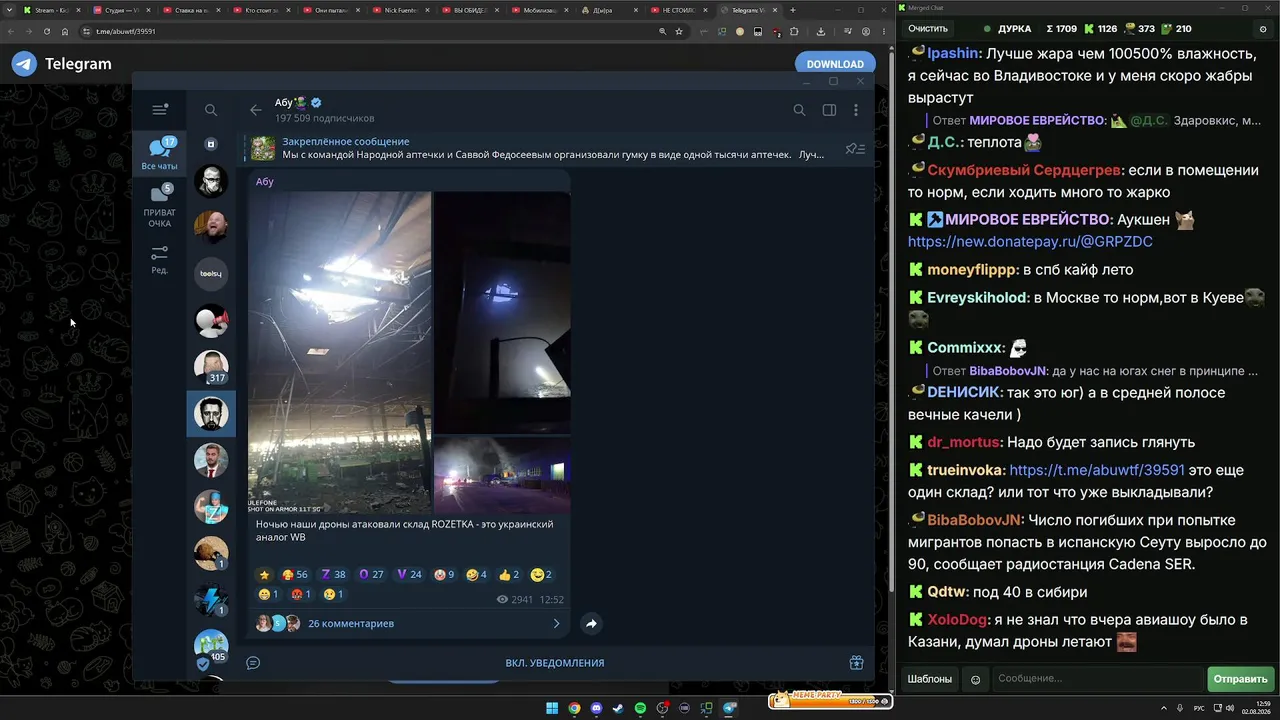
Task: Select the Все чаты folder
Action: pos(160,154)
